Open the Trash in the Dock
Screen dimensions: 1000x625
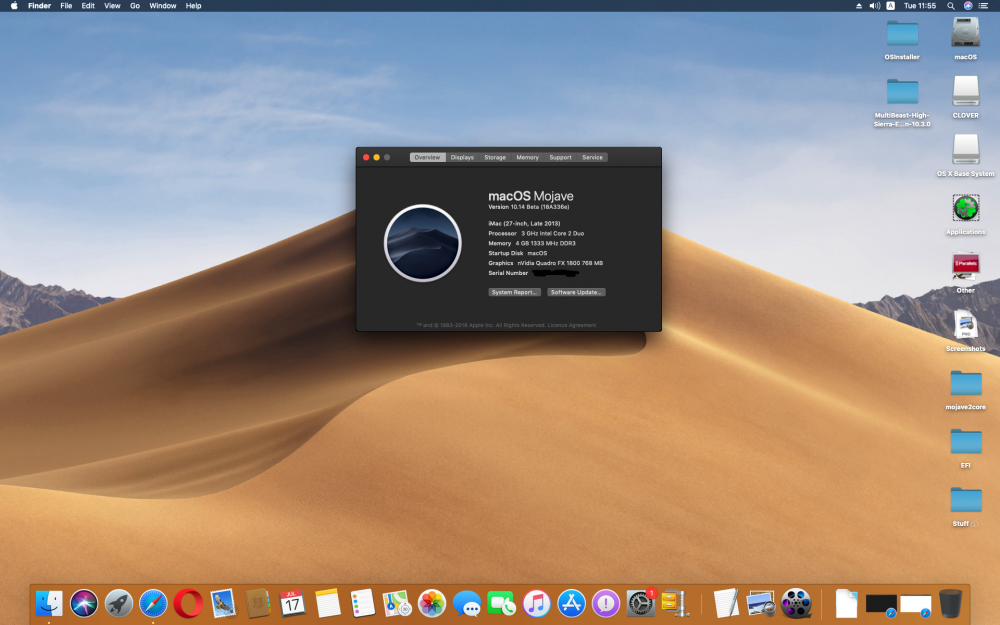[950, 603]
